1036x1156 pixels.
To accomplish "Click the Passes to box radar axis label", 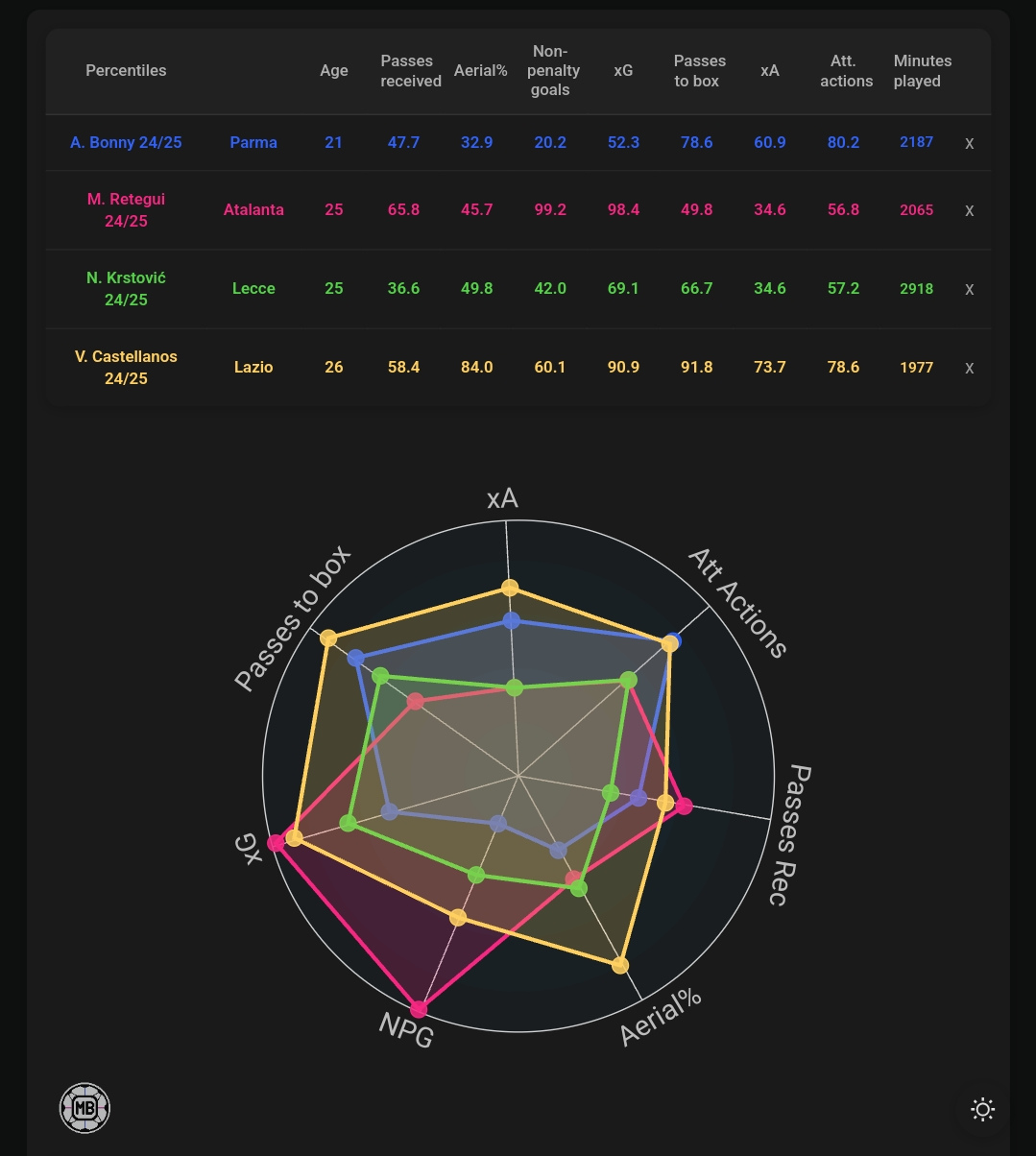I will pos(293,618).
